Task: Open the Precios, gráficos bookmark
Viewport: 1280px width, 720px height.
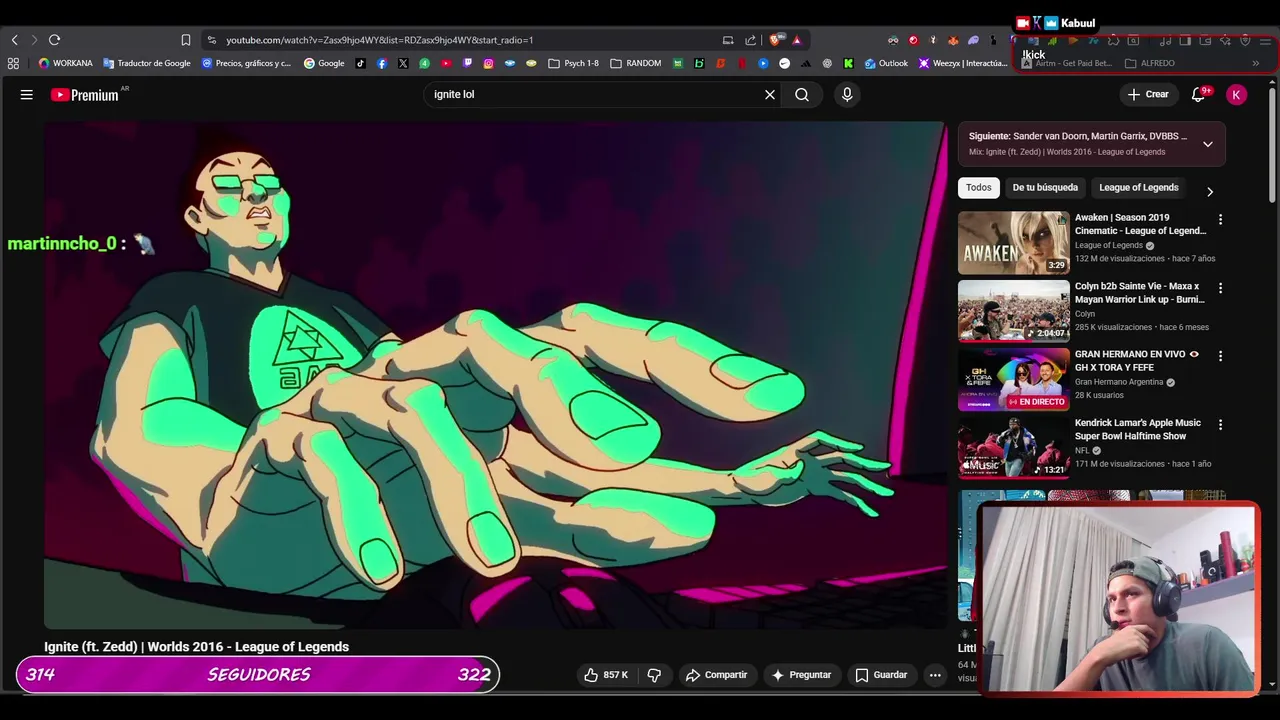Action: tap(246, 63)
